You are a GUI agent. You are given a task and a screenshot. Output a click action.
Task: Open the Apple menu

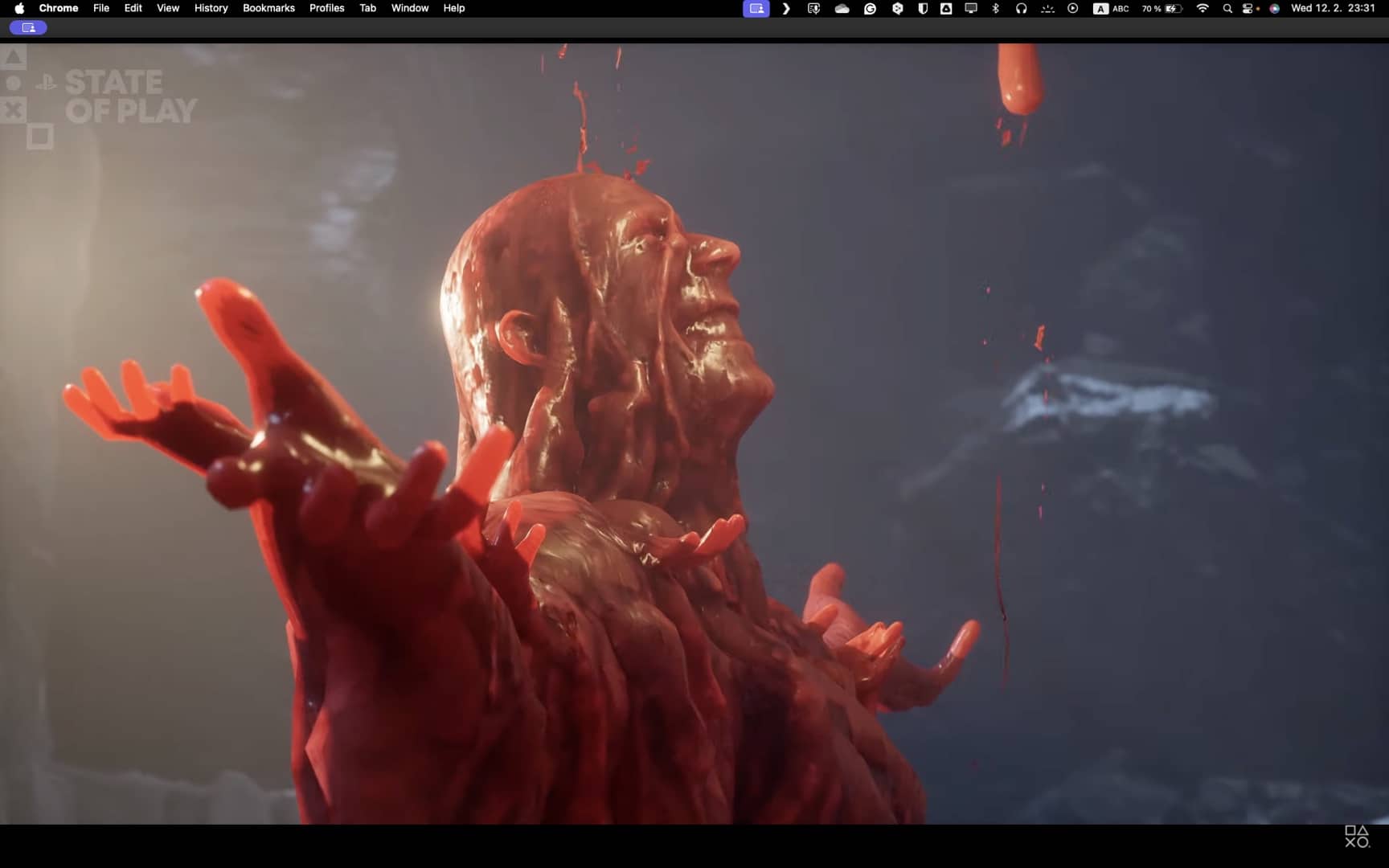pyautogui.click(x=19, y=8)
